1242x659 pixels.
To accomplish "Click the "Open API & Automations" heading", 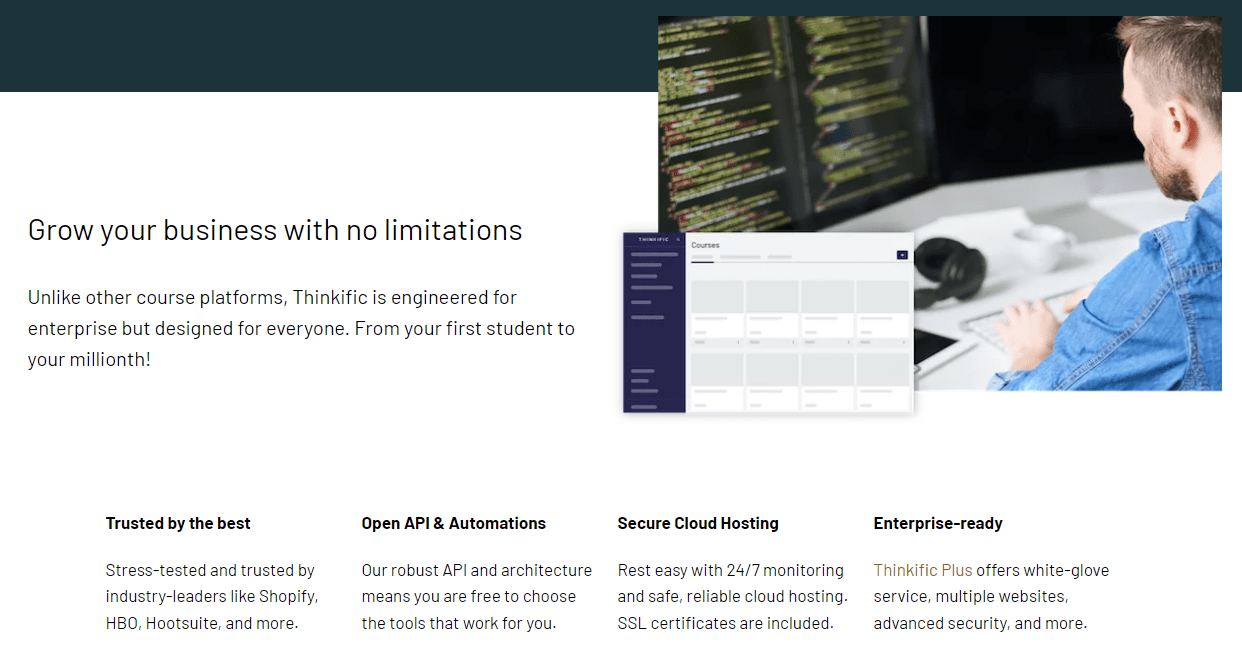I will pos(454,523).
